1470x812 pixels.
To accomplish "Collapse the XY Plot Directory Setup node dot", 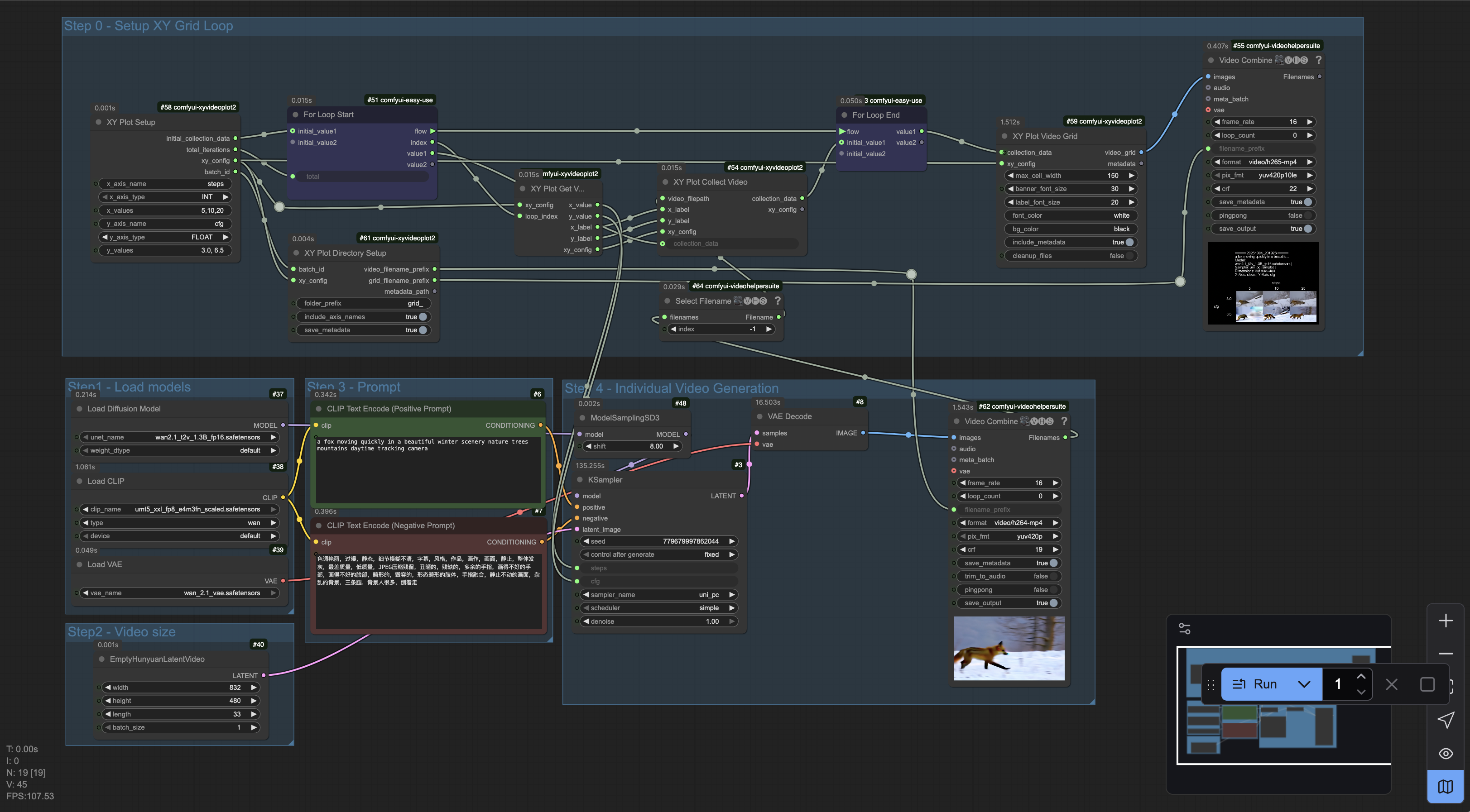I will coord(296,253).
